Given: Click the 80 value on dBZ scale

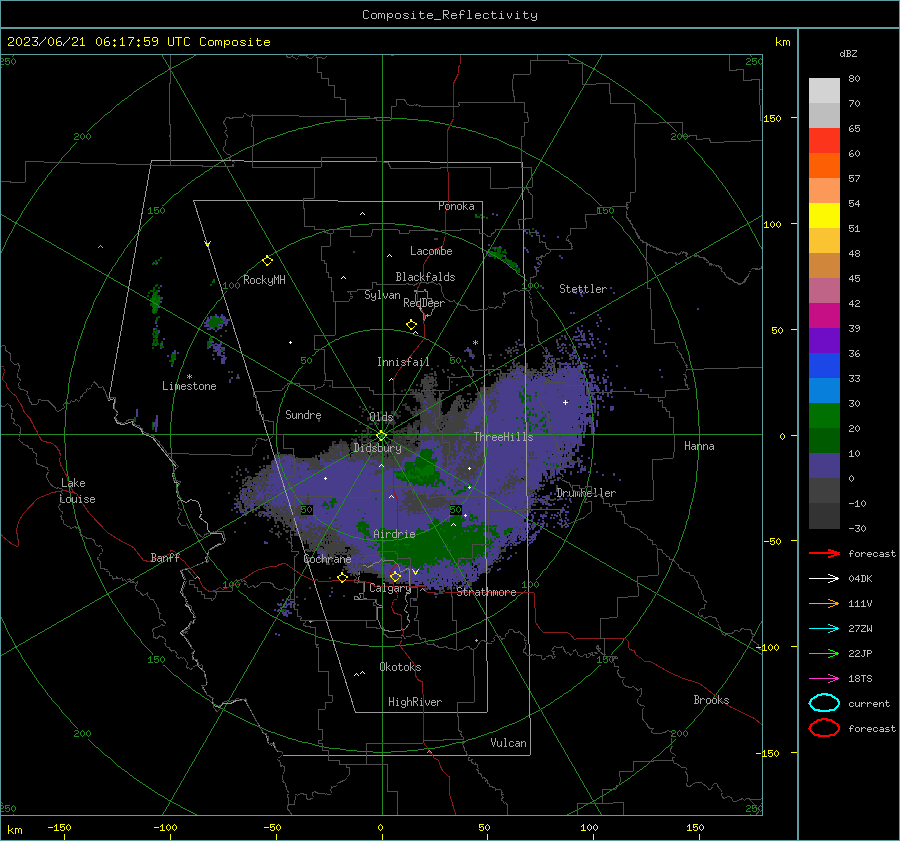Looking at the screenshot, I should [854, 79].
